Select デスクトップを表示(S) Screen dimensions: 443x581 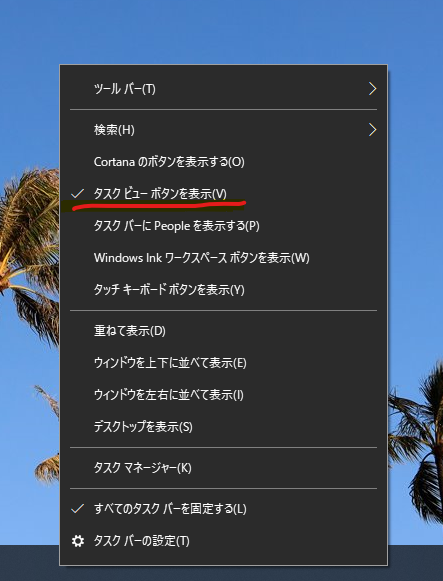coord(223,426)
